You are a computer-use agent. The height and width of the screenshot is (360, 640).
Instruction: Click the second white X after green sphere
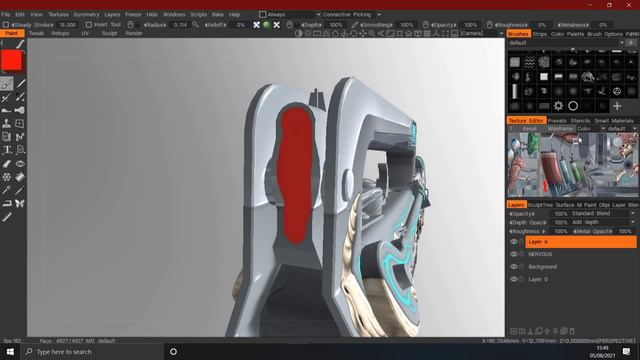277,25
